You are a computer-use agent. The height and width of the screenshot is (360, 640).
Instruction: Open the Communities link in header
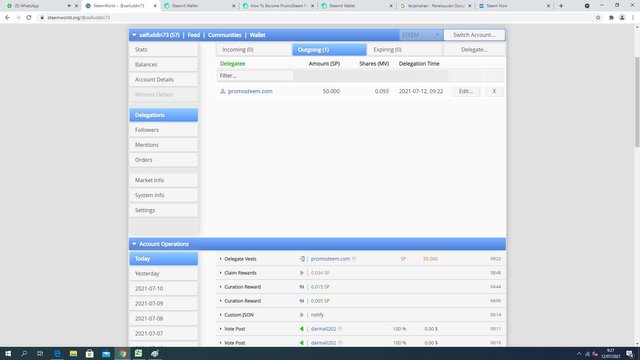tap(224, 35)
